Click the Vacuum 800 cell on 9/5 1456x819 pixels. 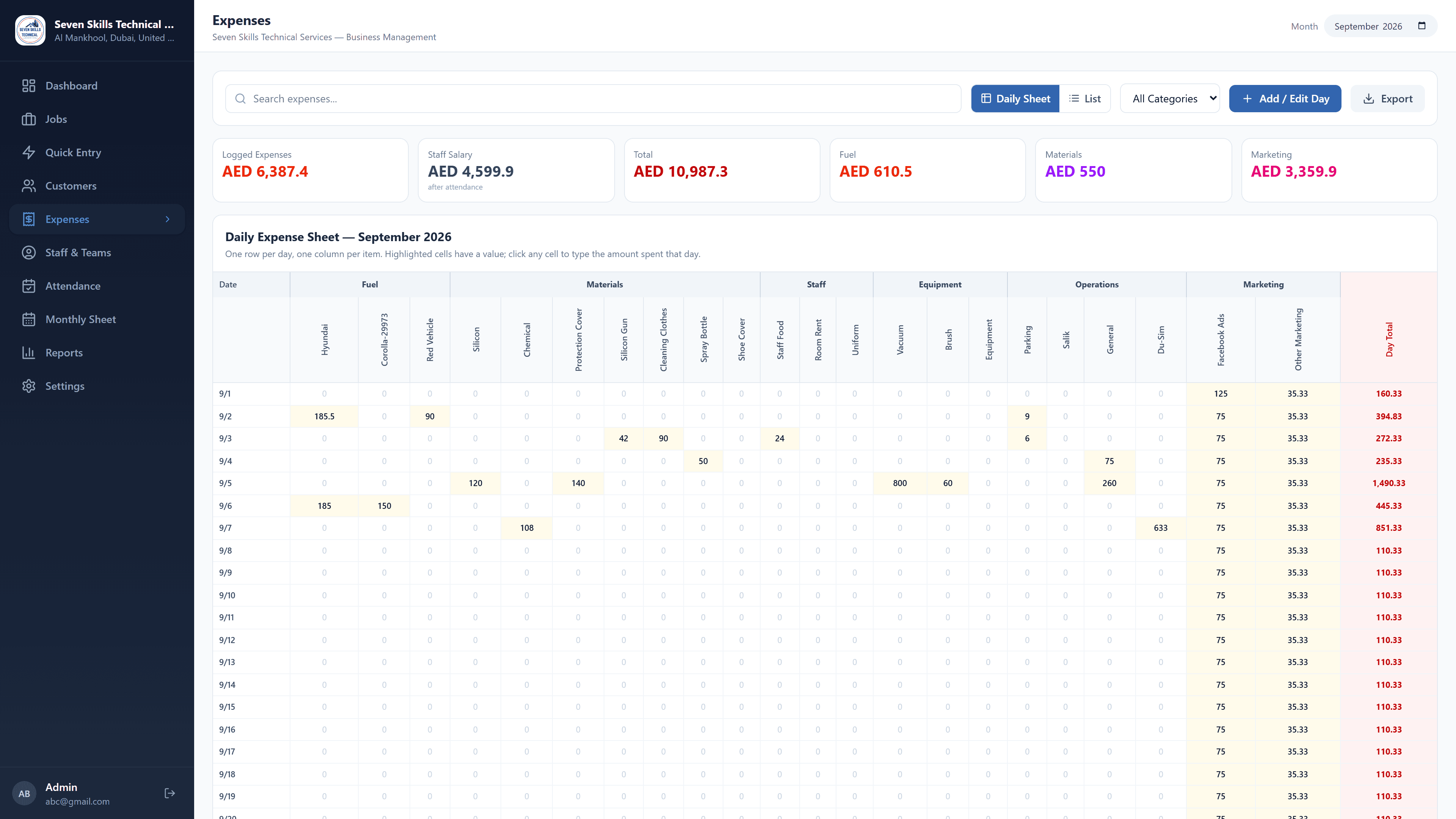(x=900, y=483)
